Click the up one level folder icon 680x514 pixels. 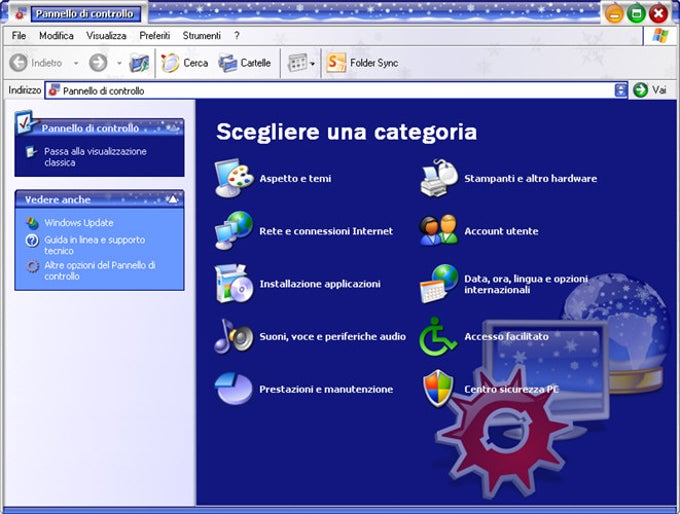point(139,63)
